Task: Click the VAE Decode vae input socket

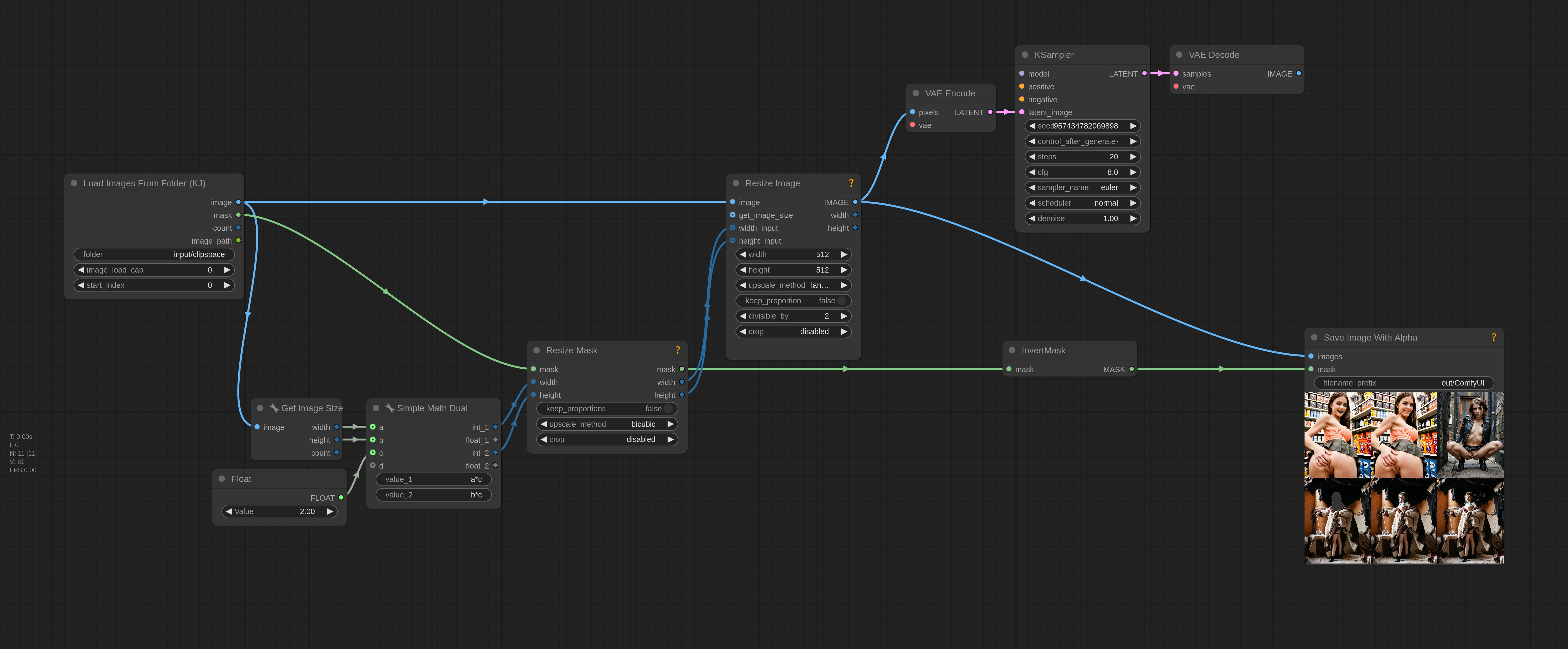Action: coord(1176,86)
